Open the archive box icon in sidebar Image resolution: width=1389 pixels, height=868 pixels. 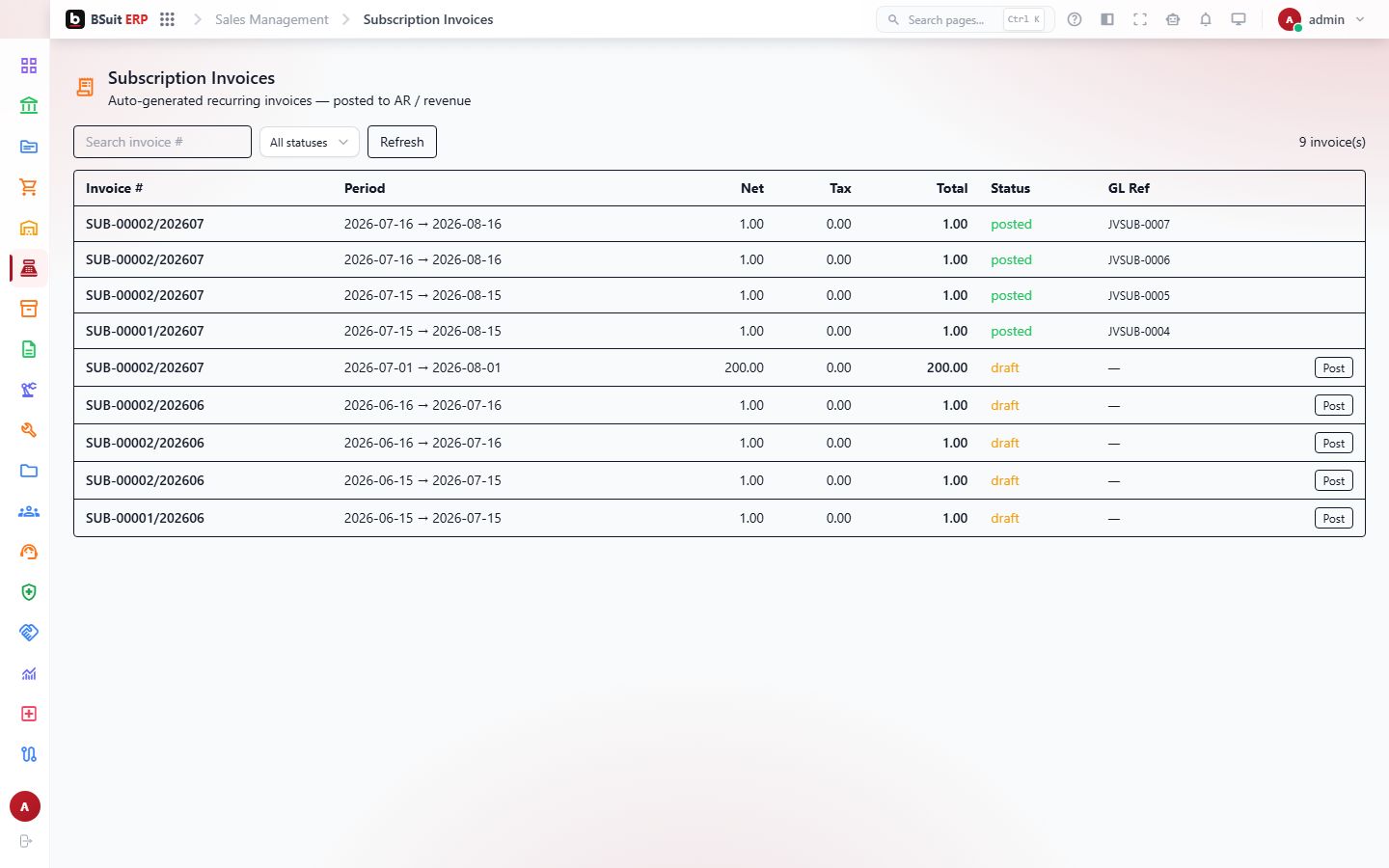click(x=29, y=309)
